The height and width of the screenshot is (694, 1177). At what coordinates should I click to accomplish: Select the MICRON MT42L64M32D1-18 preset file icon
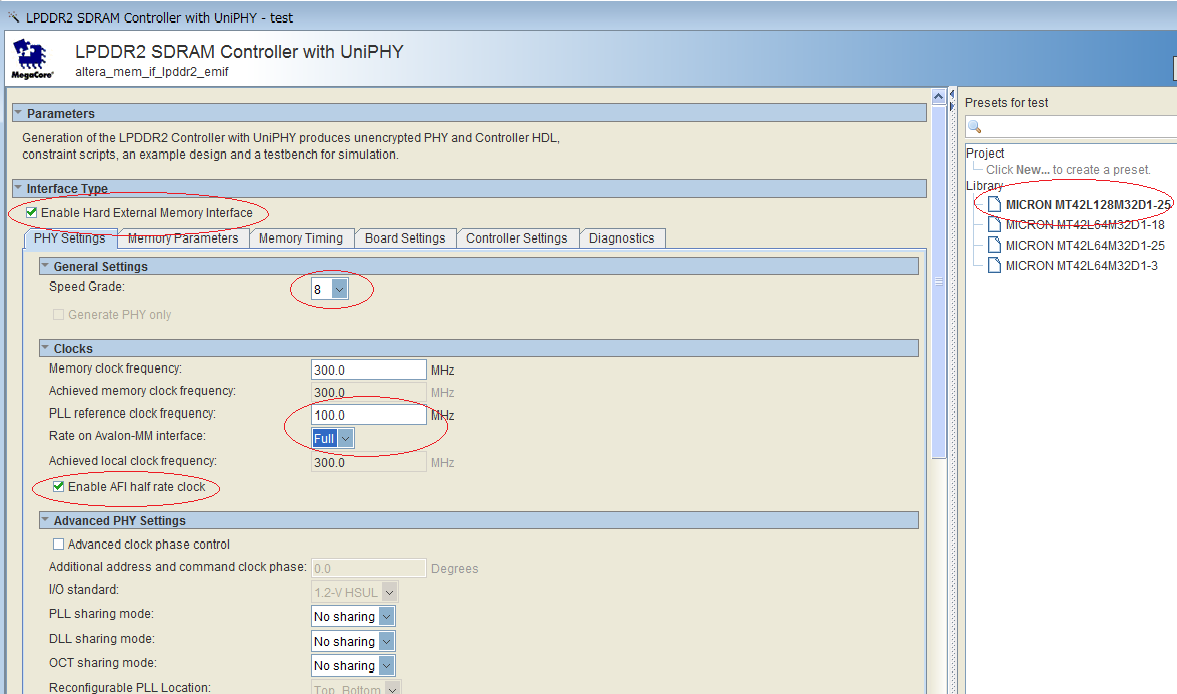995,224
